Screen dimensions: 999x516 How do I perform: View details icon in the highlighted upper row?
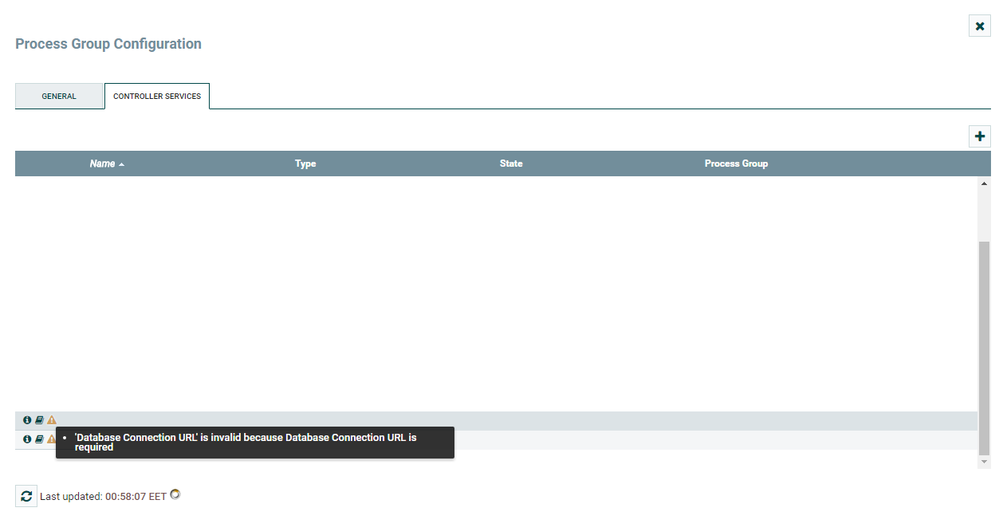pyautogui.click(x=27, y=420)
